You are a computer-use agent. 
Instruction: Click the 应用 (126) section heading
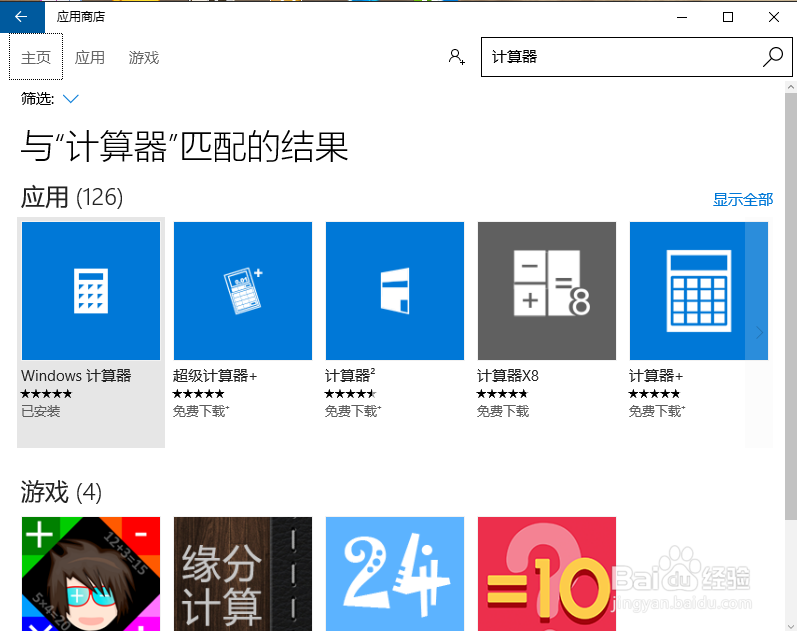click(x=72, y=197)
